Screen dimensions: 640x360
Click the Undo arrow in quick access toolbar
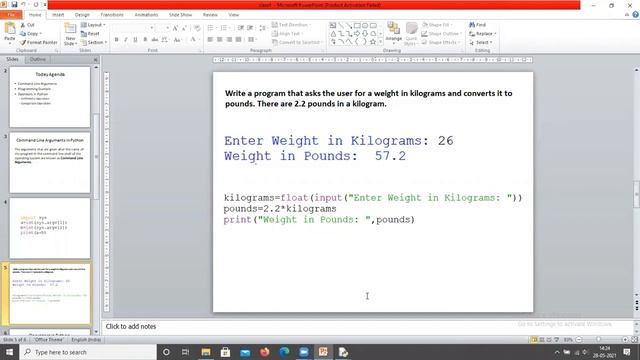click(x=24, y=4)
